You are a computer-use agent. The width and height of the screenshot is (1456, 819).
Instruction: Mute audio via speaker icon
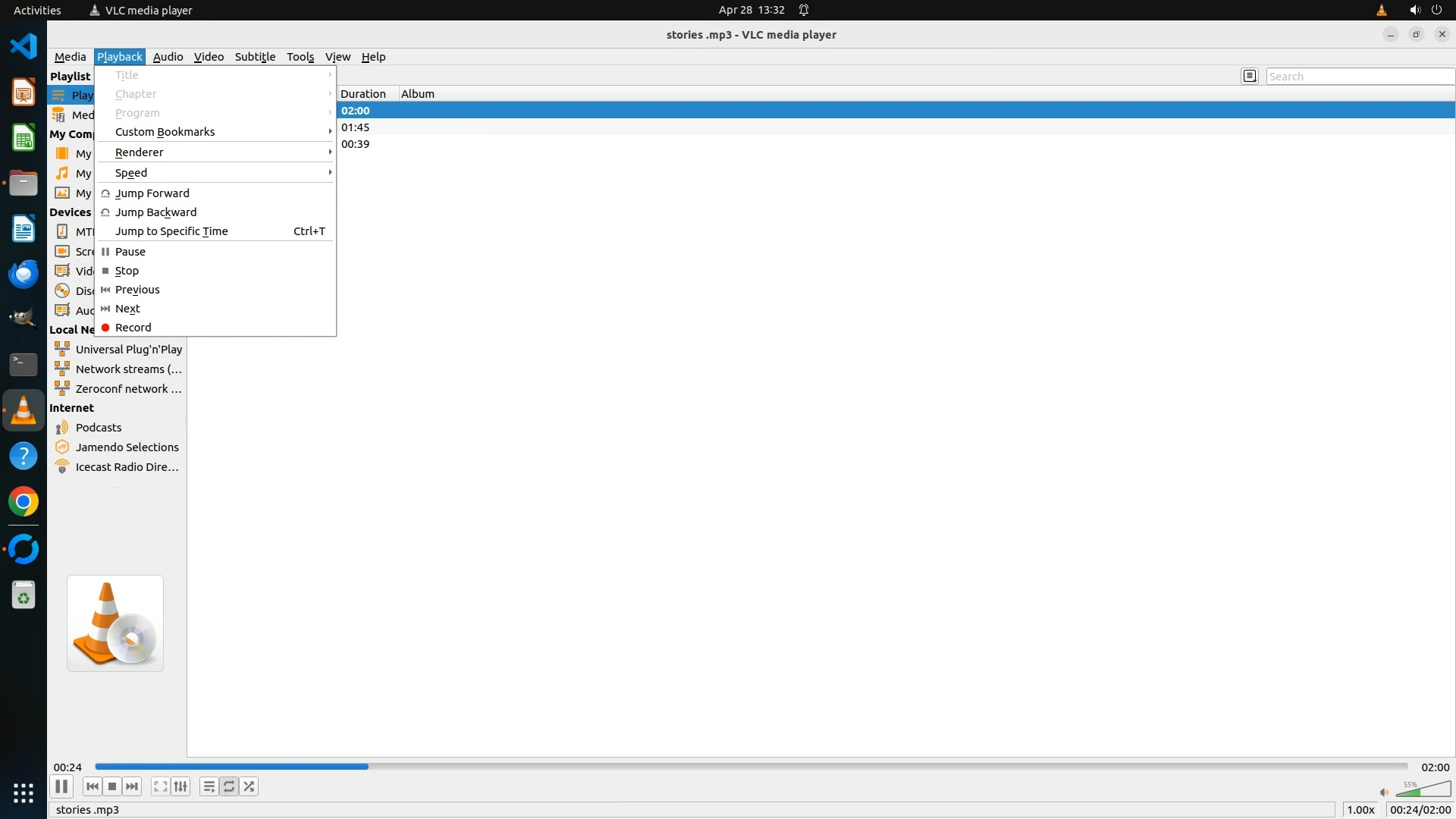point(1384,792)
